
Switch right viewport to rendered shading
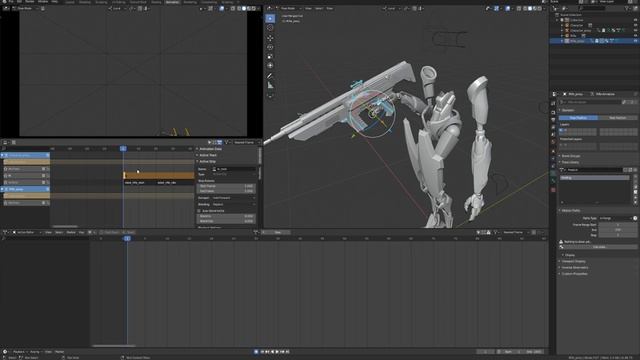540,8
